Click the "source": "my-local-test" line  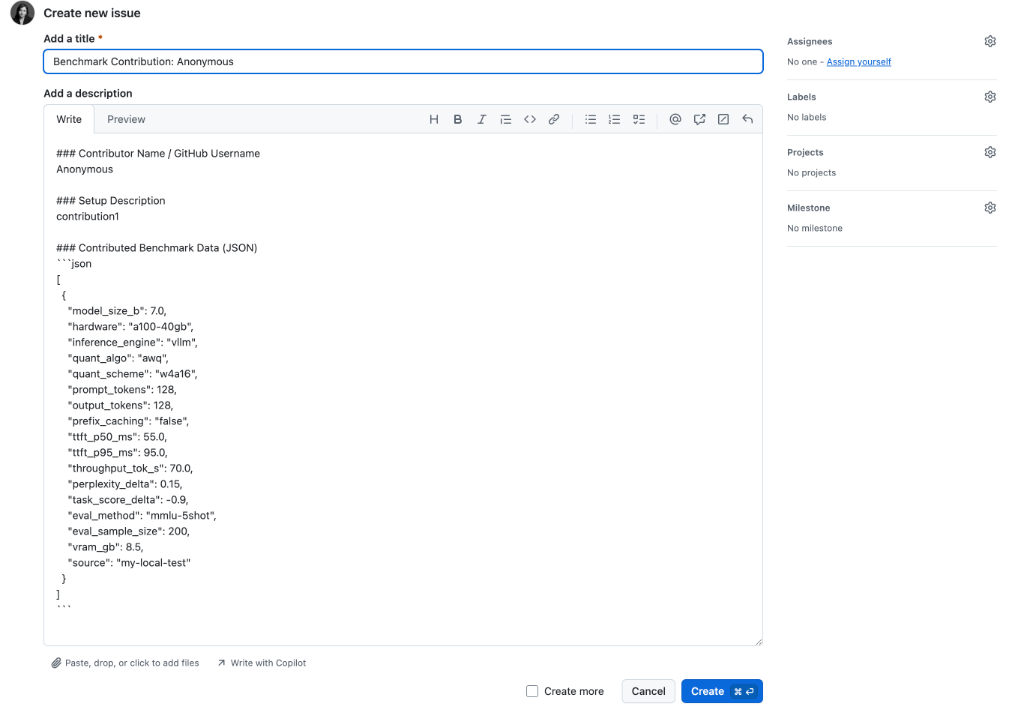pos(129,563)
